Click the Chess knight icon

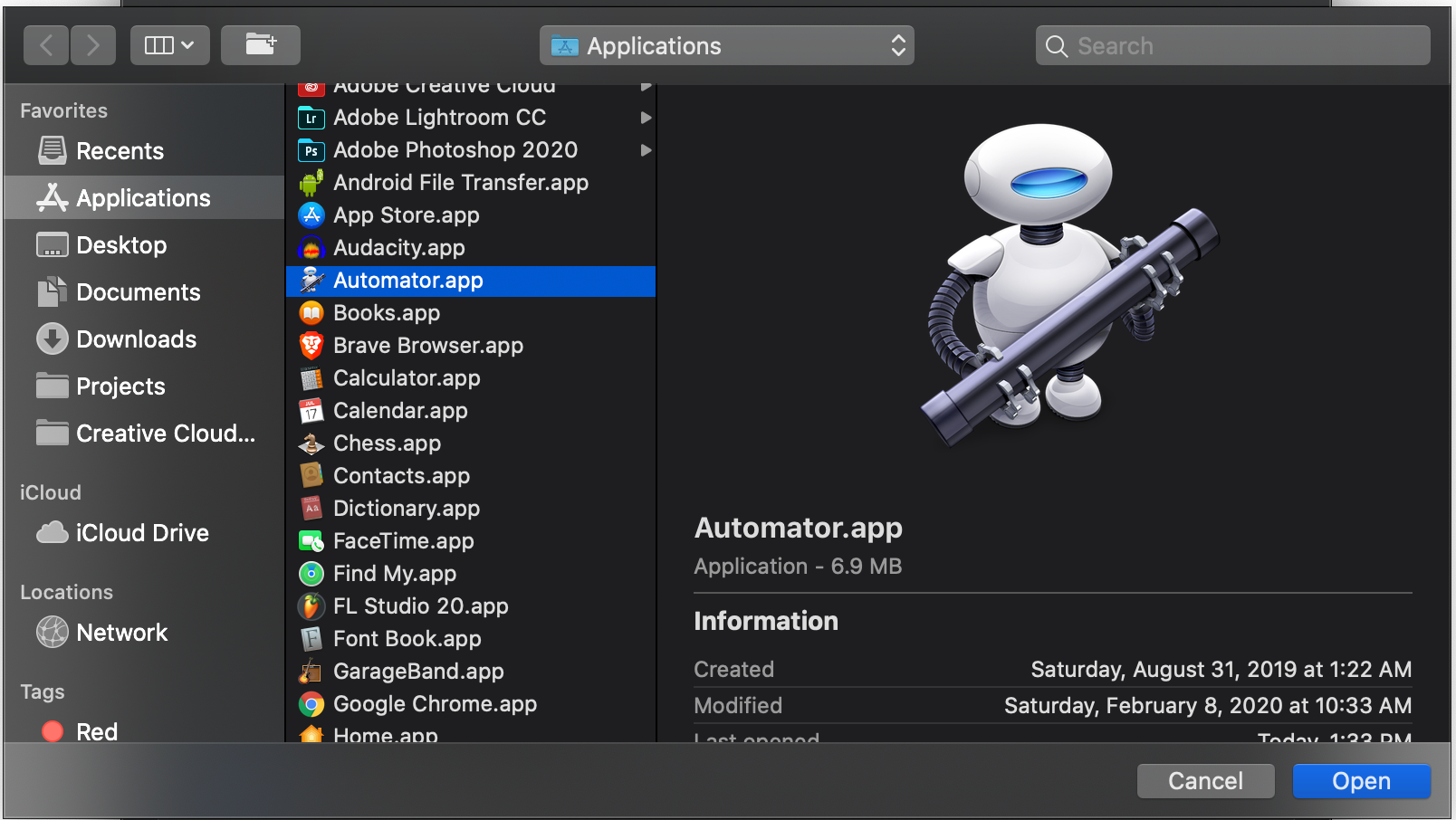311,443
